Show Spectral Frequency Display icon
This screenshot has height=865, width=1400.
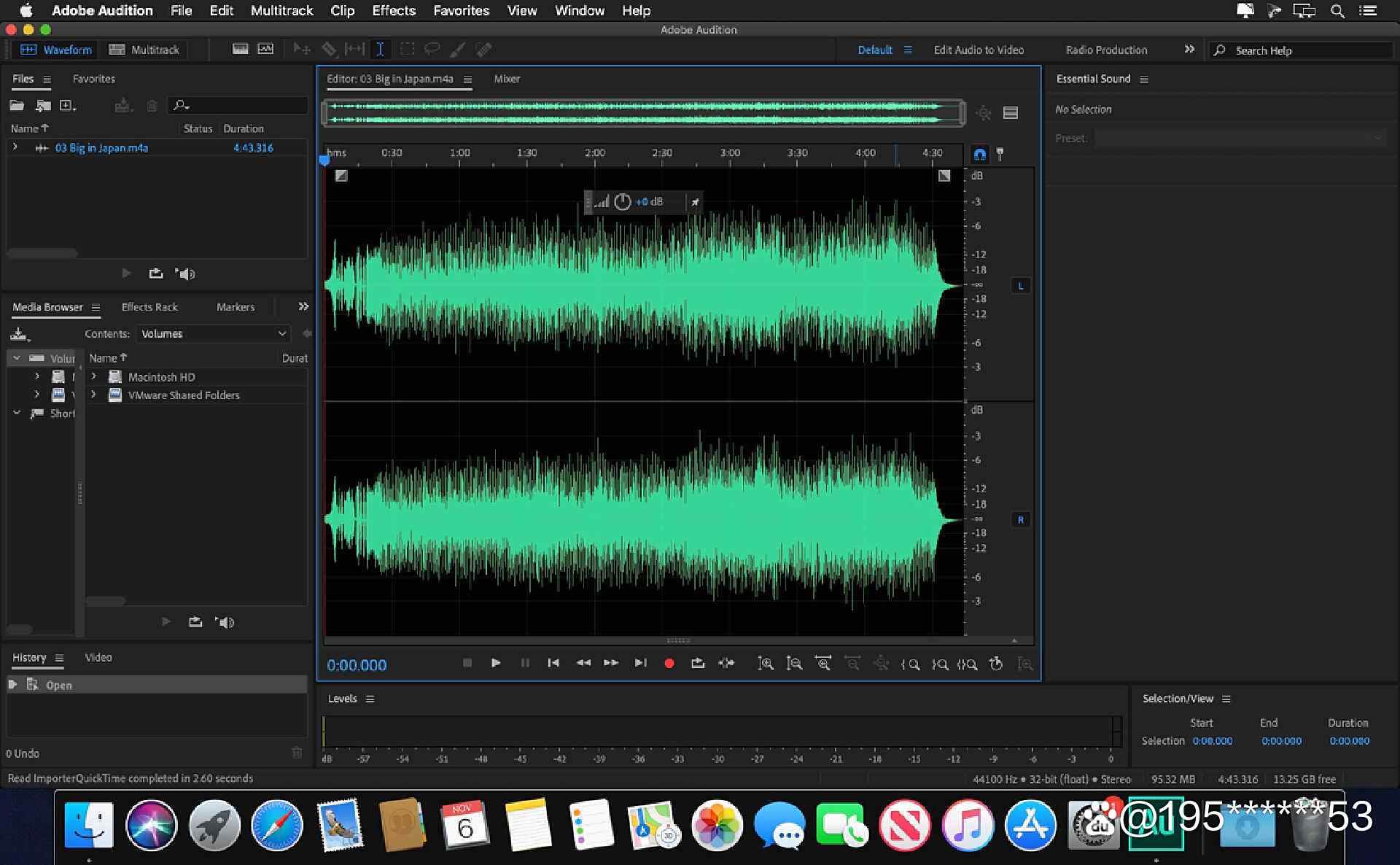(240, 50)
